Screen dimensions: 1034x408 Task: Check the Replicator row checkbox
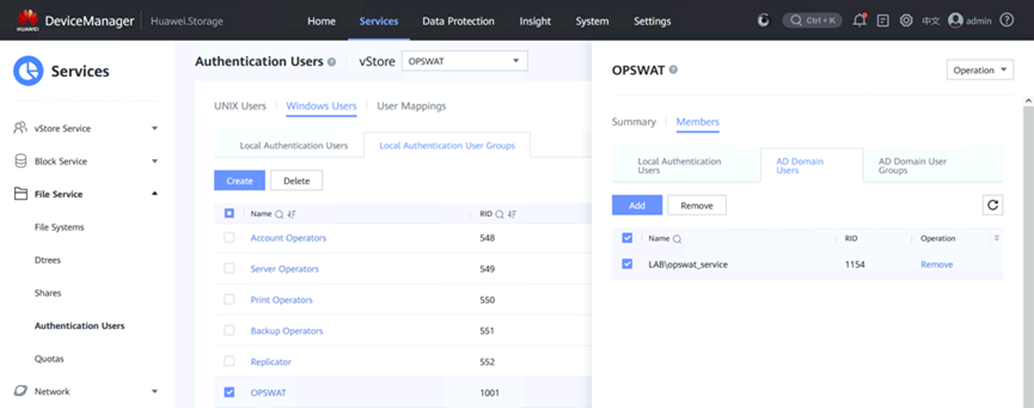229,361
